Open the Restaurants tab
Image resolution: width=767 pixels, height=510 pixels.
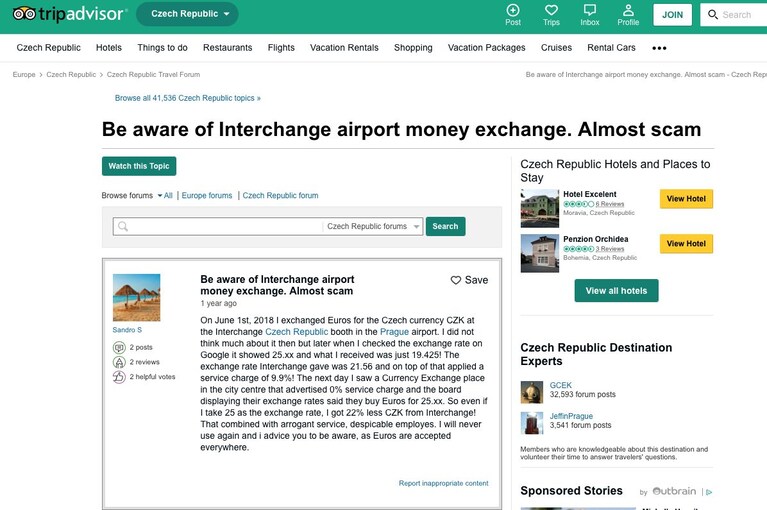pyautogui.click(x=227, y=48)
